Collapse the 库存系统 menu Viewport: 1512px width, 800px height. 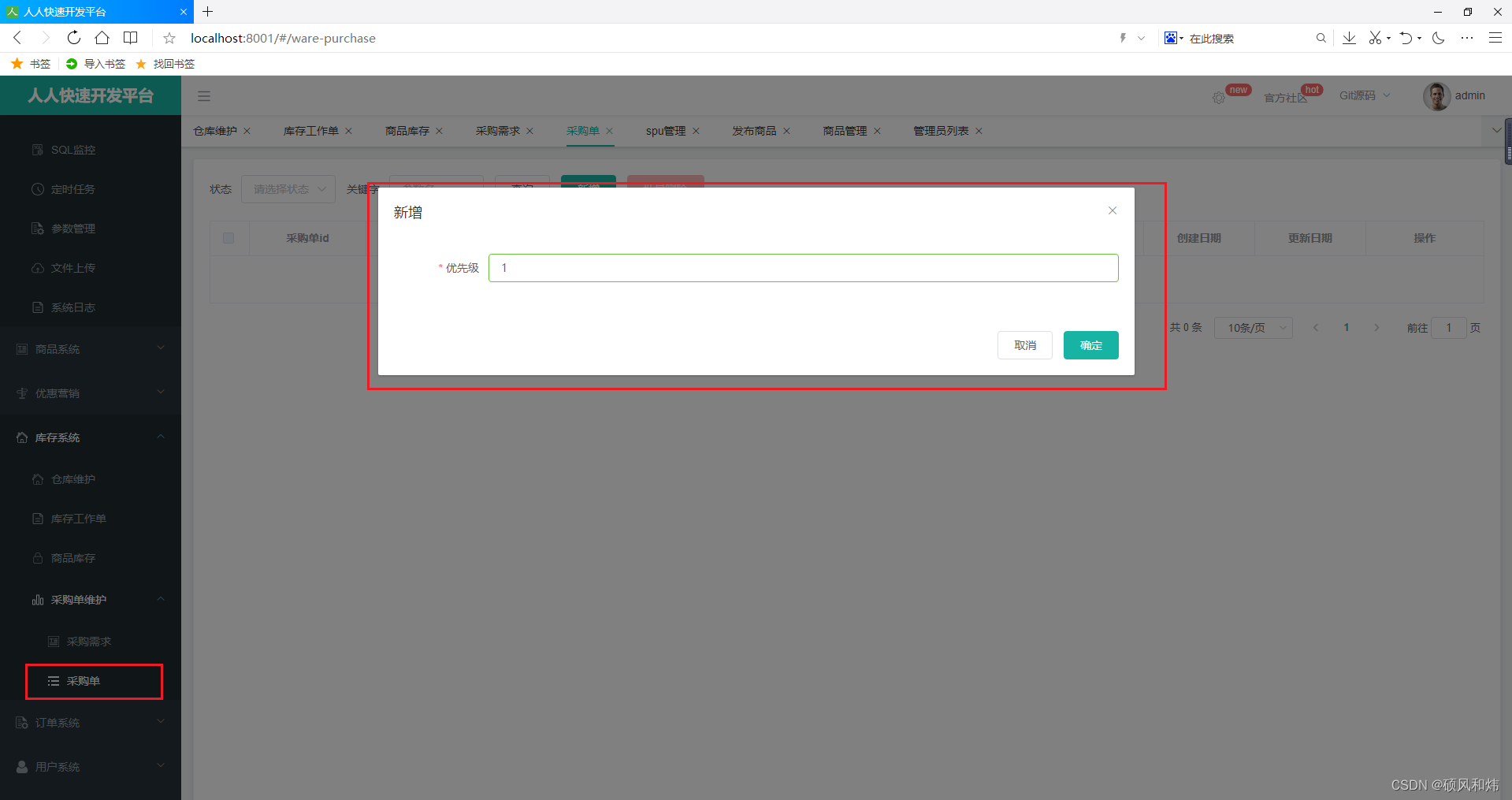click(x=91, y=437)
